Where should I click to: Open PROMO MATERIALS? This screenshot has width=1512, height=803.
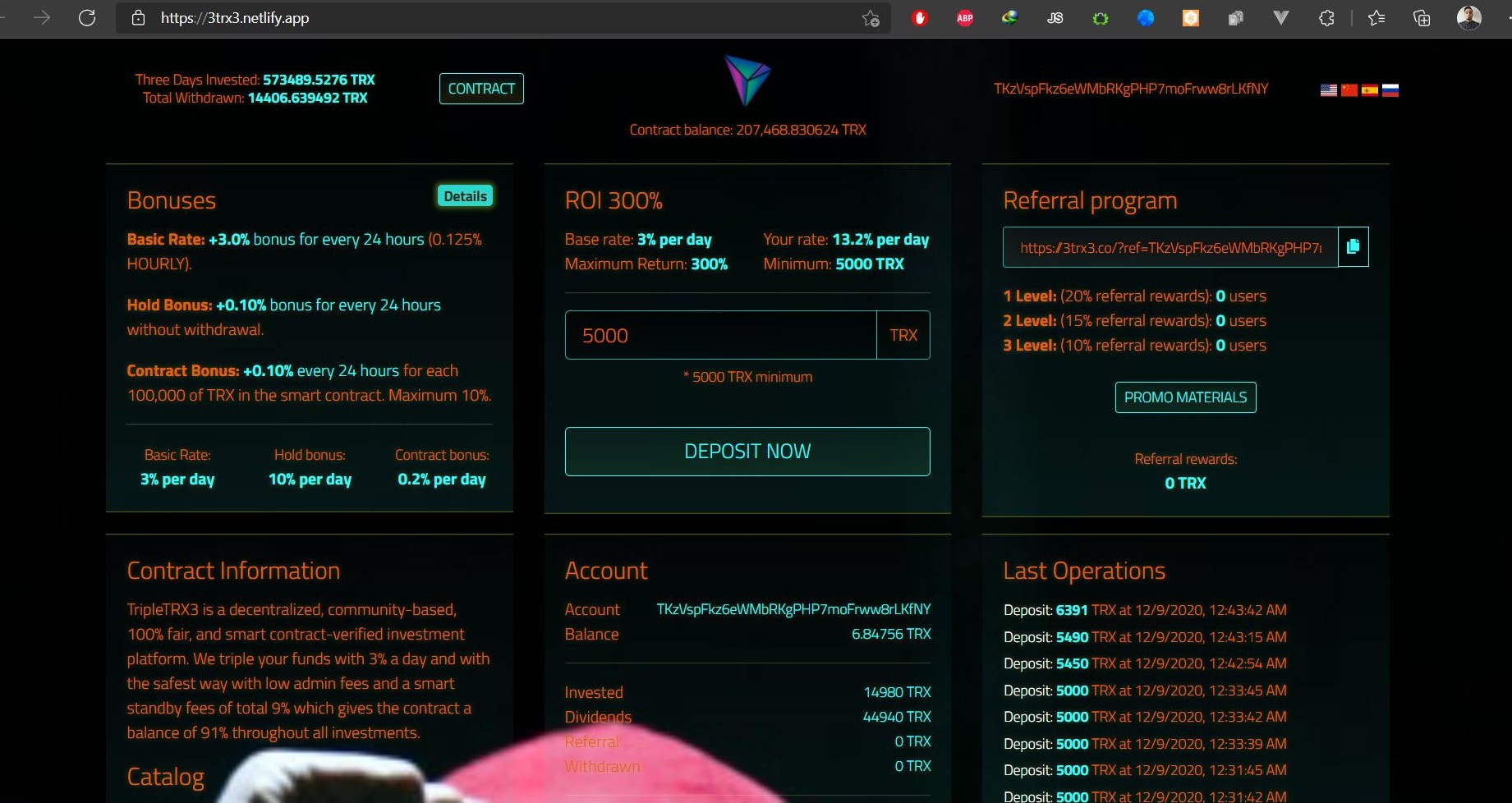click(1185, 397)
